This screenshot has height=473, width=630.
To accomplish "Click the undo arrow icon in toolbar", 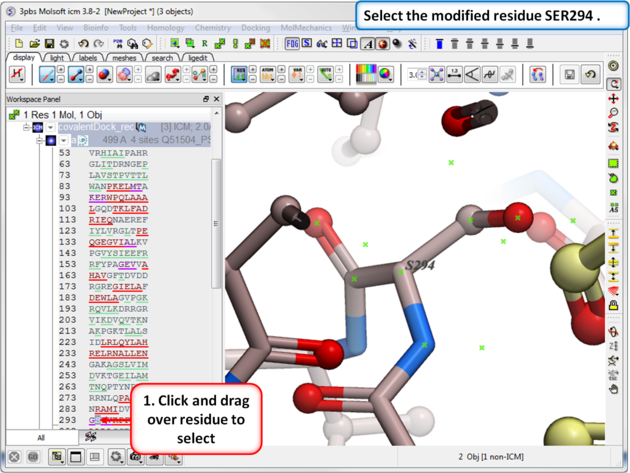I will click(x=84, y=44).
